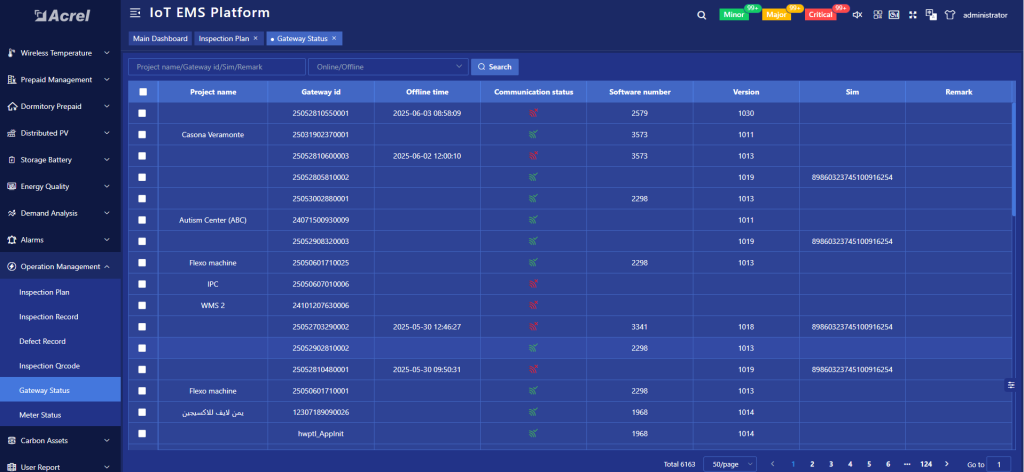Image resolution: width=1024 pixels, height=472 pixels.
Task: Click the table's vertical scrollbar
Action: point(1014,160)
